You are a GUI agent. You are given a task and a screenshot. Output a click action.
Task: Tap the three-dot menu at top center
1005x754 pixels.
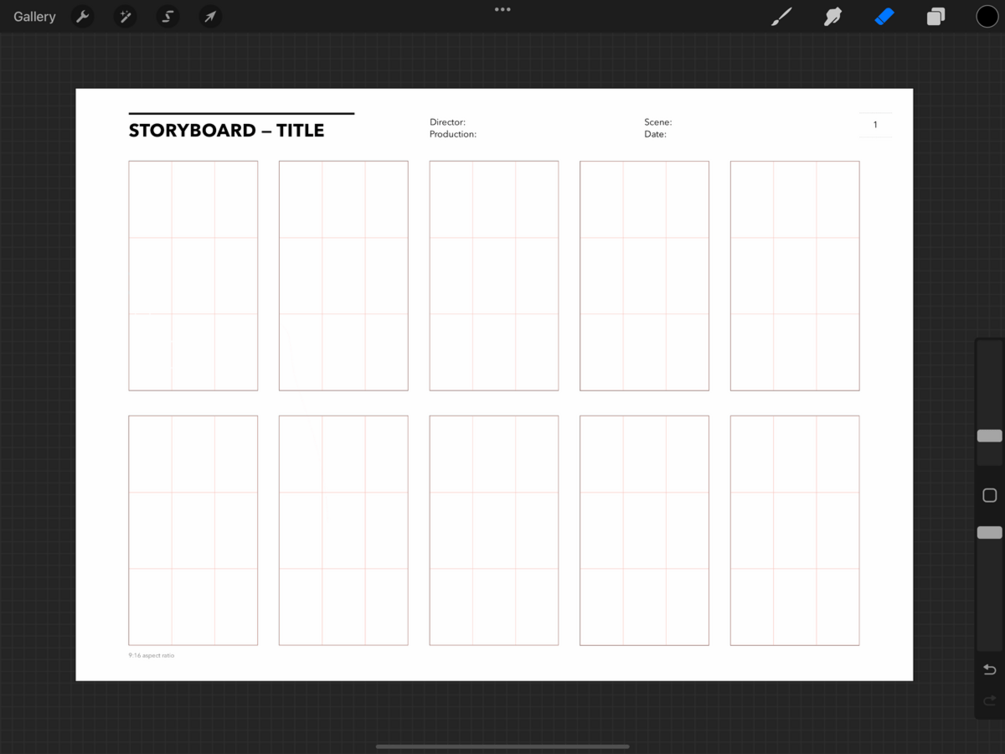tap(502, 10)
